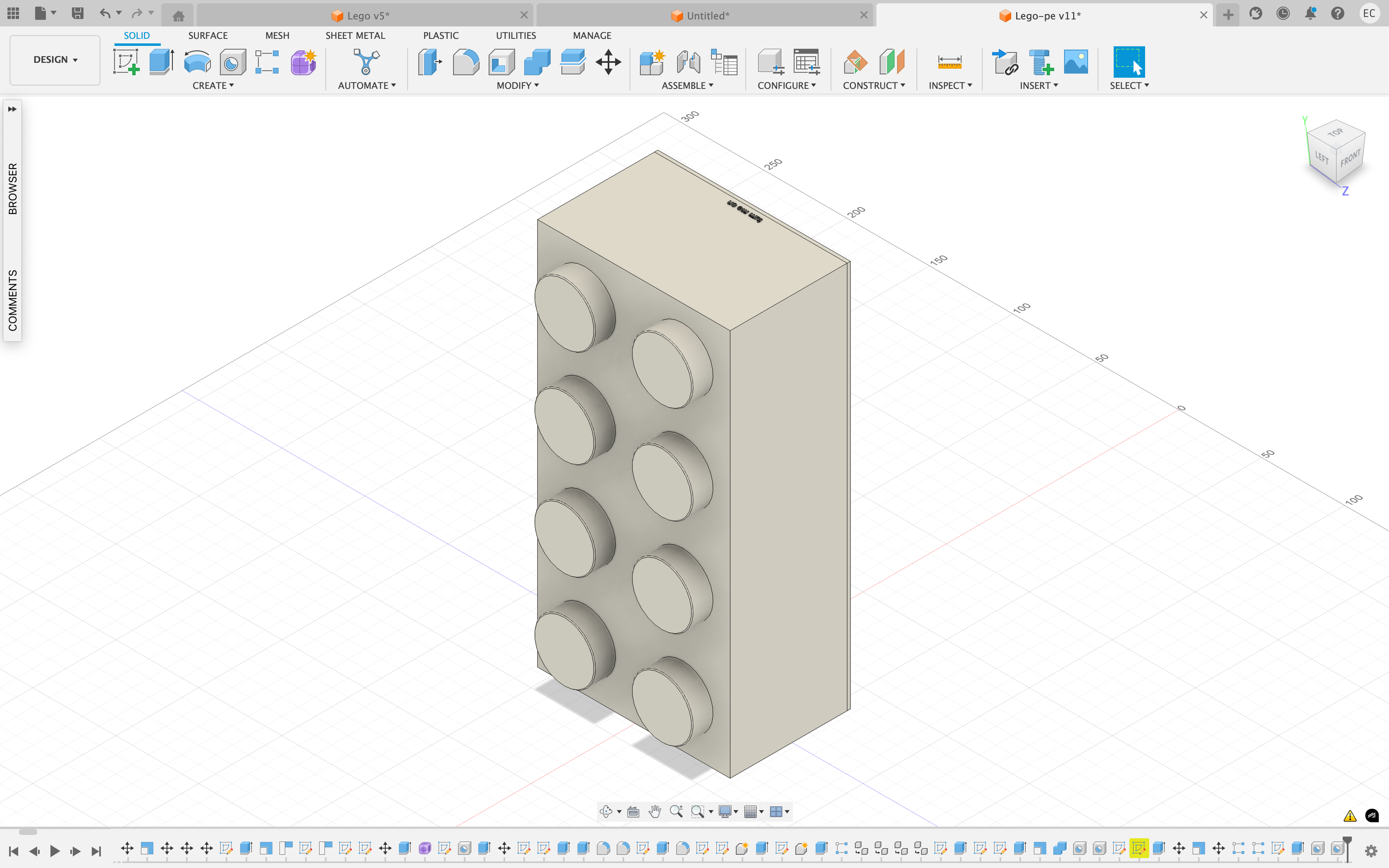The width and height of the screenshot is (1389, 868).
Task: Open the Insert Canvas image tool
Action: pyautogui.click(x=1075, y=62)
